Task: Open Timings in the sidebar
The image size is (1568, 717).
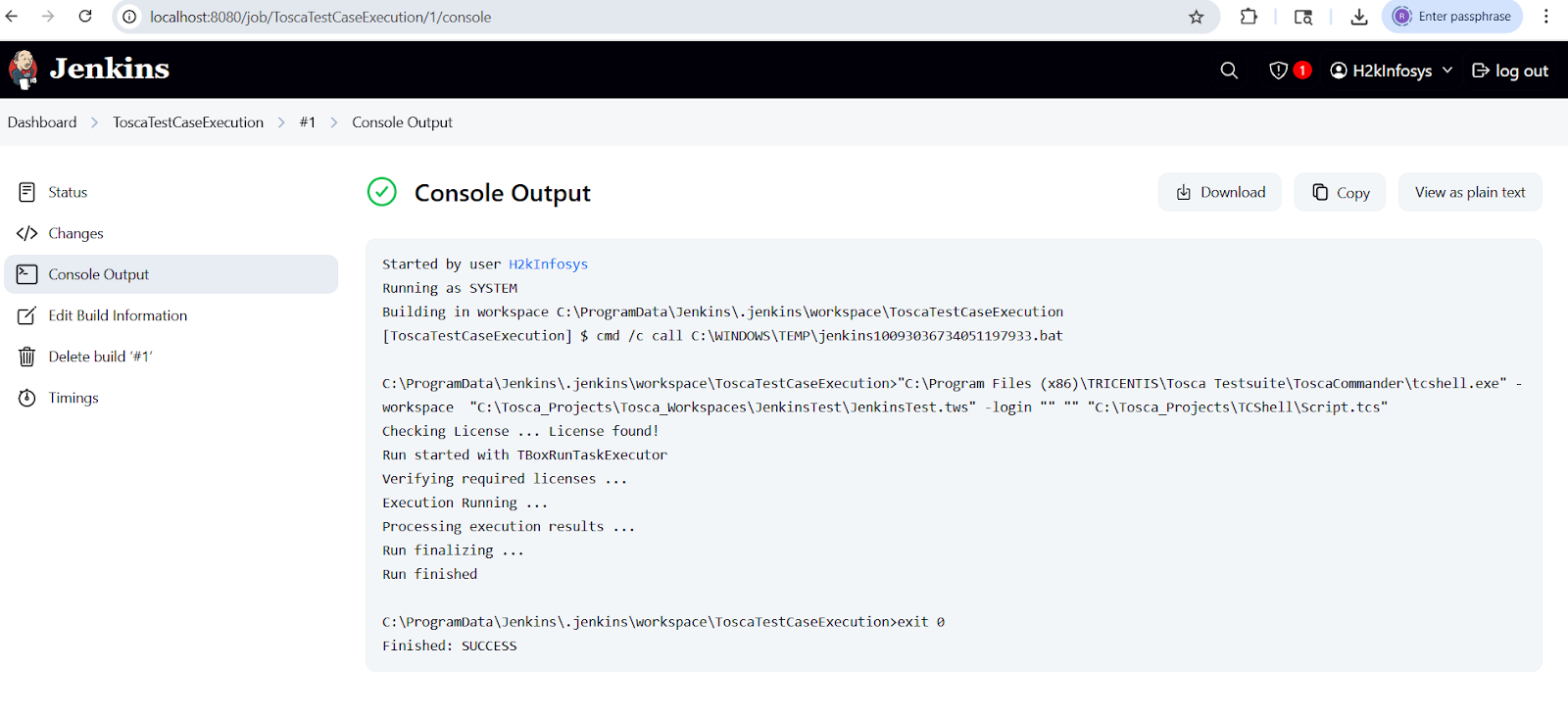Action: click(x=73, y=398)
